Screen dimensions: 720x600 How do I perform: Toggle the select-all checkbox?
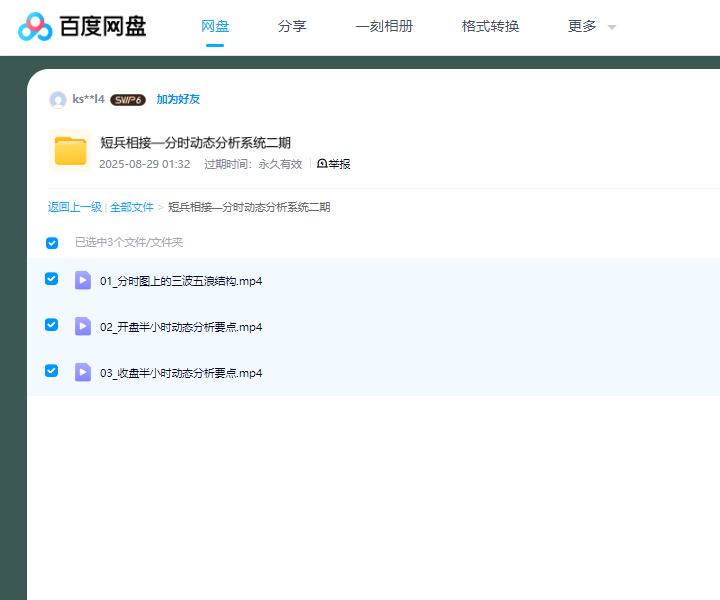coord(52,243)
